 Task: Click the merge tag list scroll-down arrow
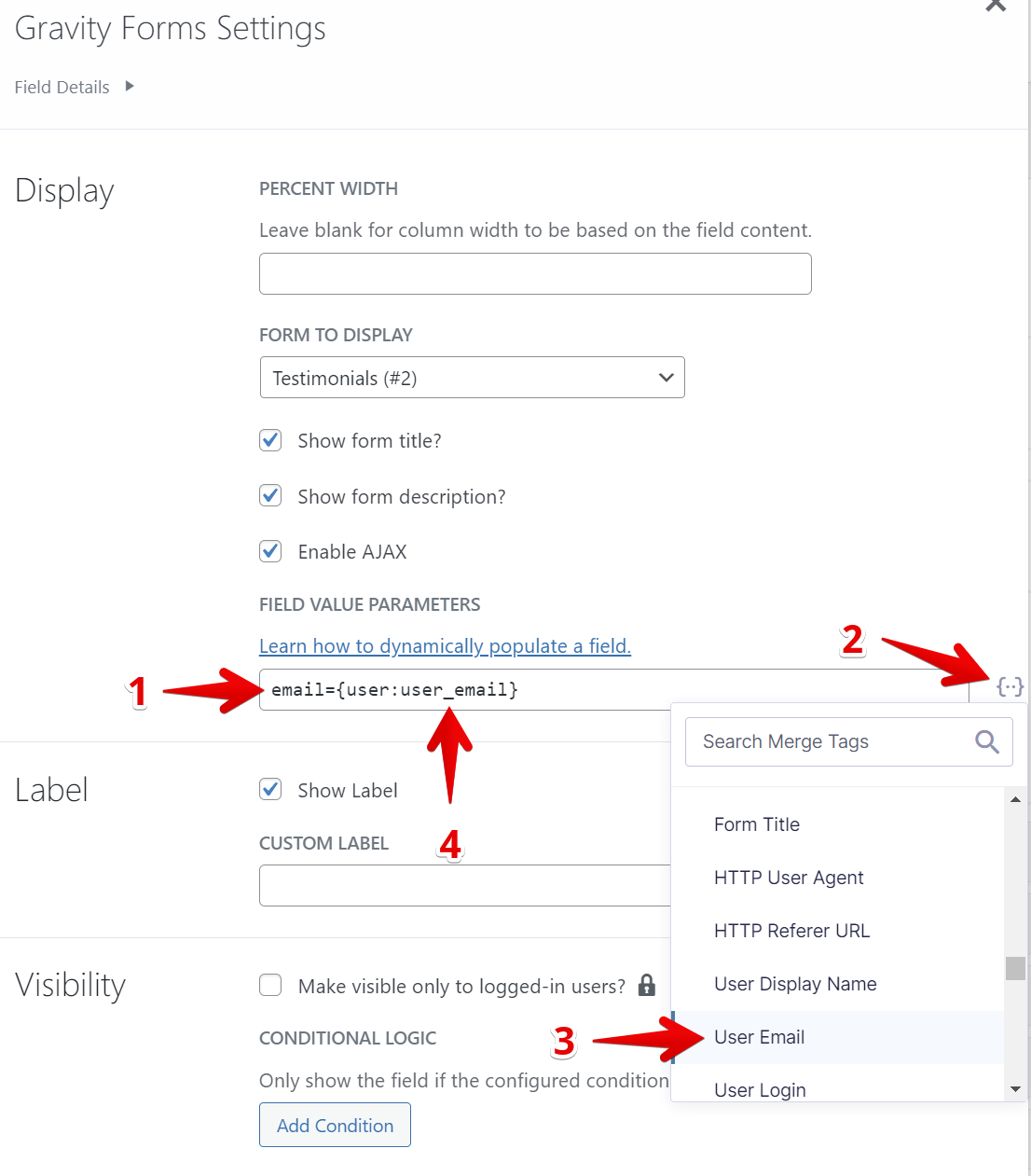[x=1015, y=1089]
